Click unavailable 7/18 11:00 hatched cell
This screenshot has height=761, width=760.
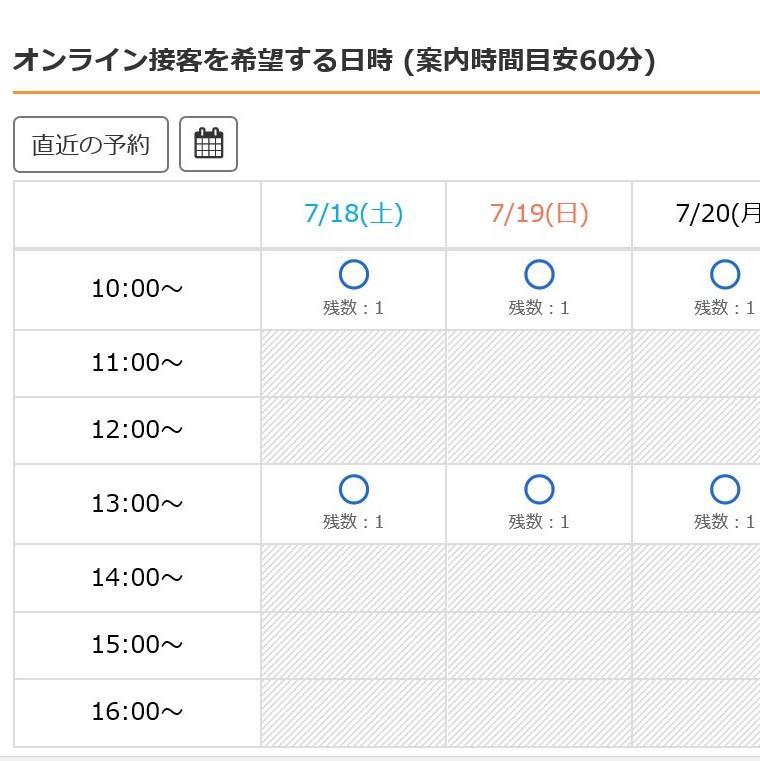click(x=354, y=363)
